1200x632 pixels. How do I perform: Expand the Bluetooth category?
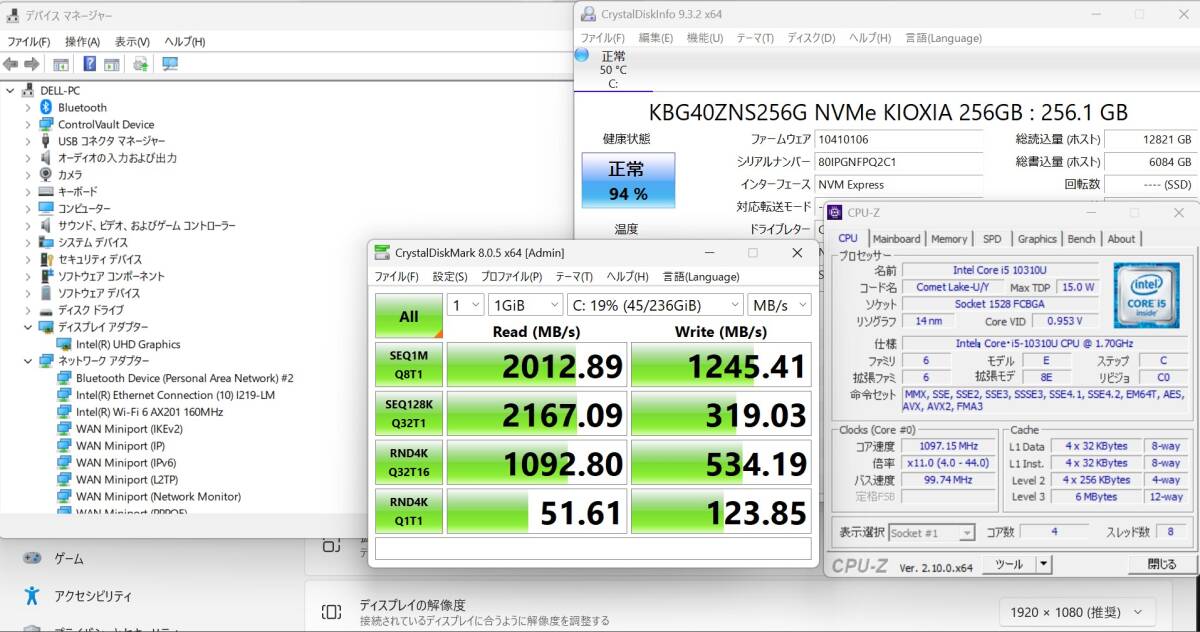28,107
